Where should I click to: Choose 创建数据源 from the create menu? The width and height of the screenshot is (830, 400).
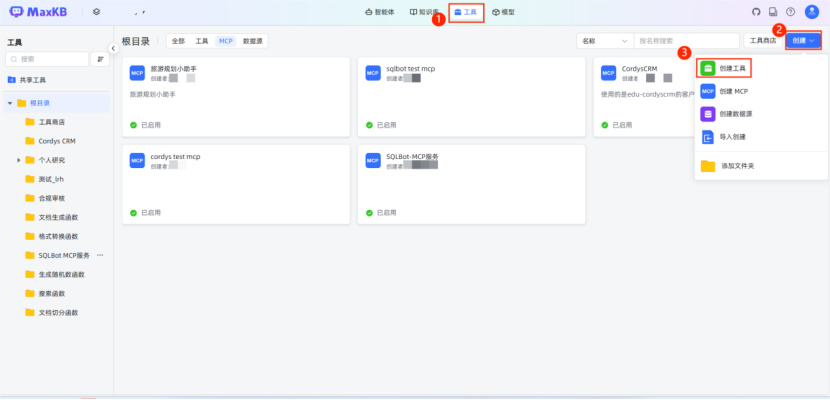761,114
